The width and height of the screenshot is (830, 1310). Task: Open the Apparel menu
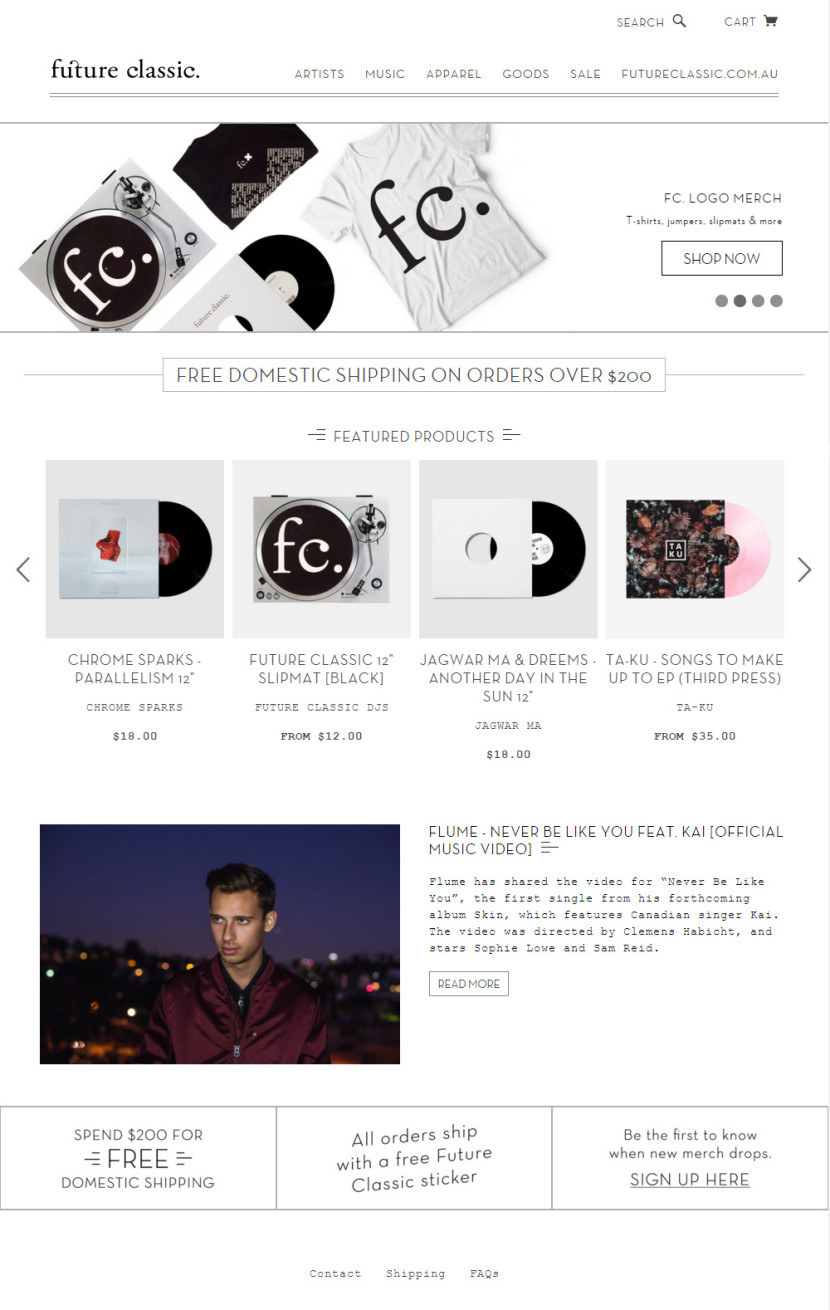454,74
